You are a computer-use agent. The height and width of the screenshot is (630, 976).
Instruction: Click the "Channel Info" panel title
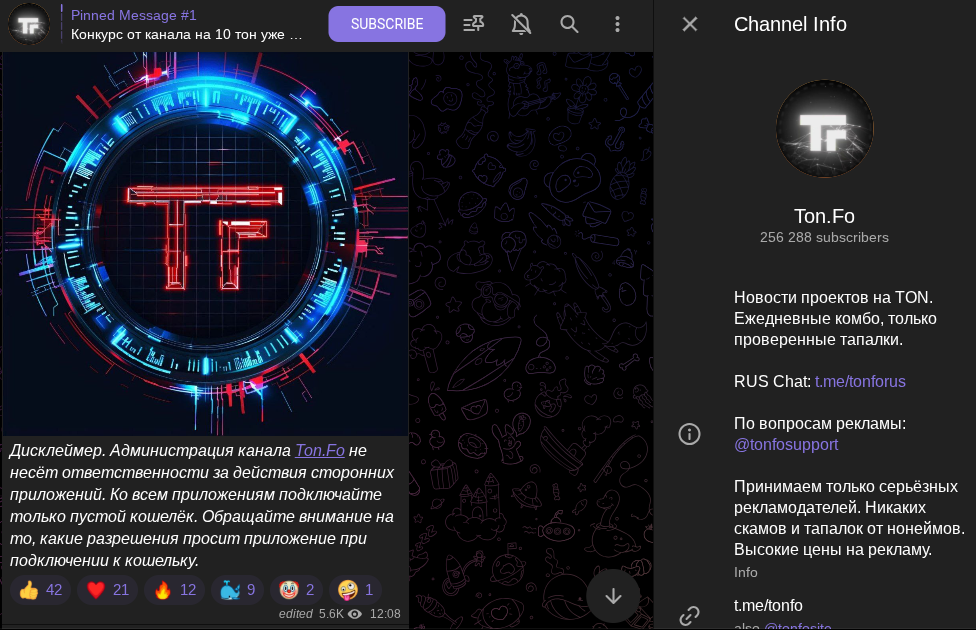point(790,24)
